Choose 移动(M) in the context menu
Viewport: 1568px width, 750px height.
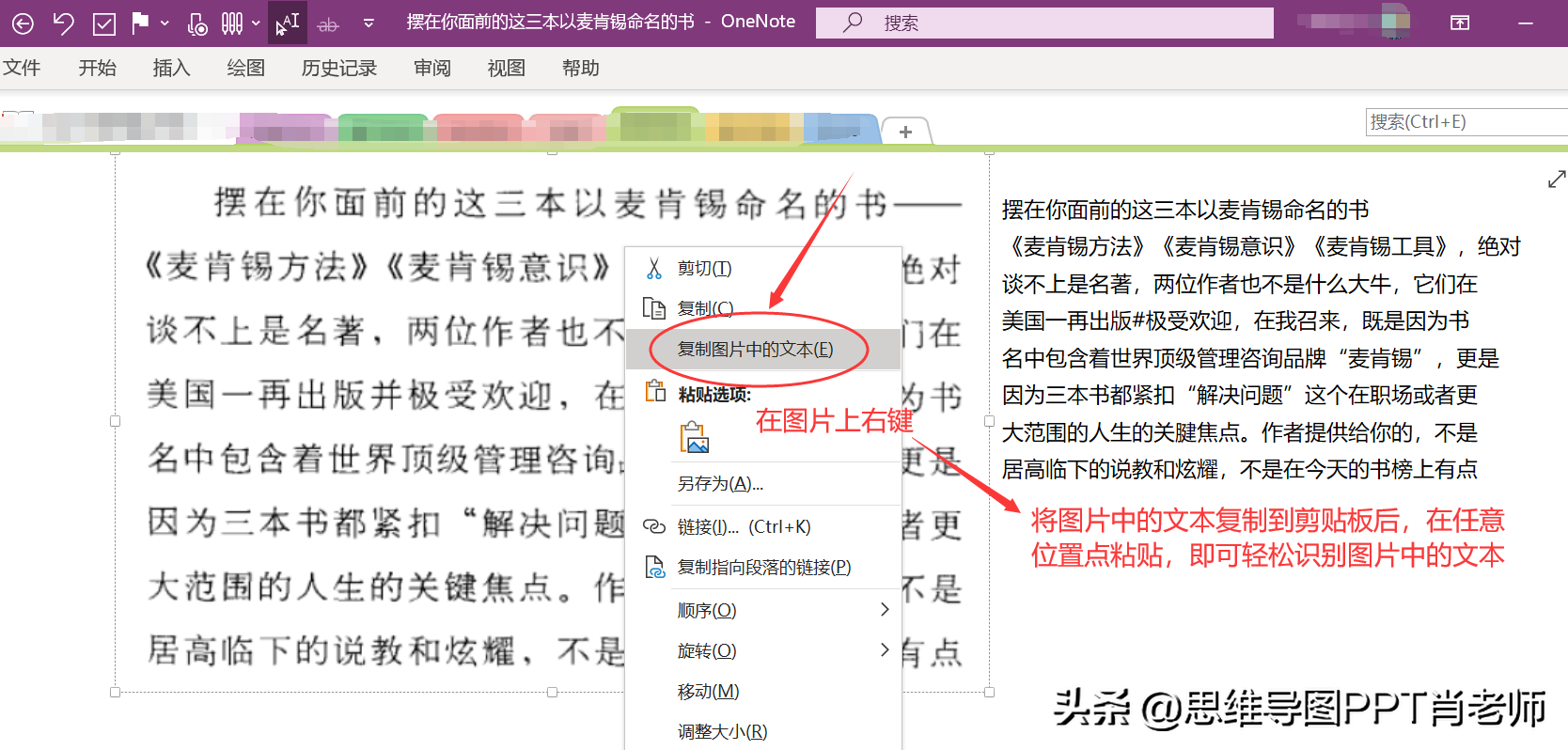tap(763, 691)
